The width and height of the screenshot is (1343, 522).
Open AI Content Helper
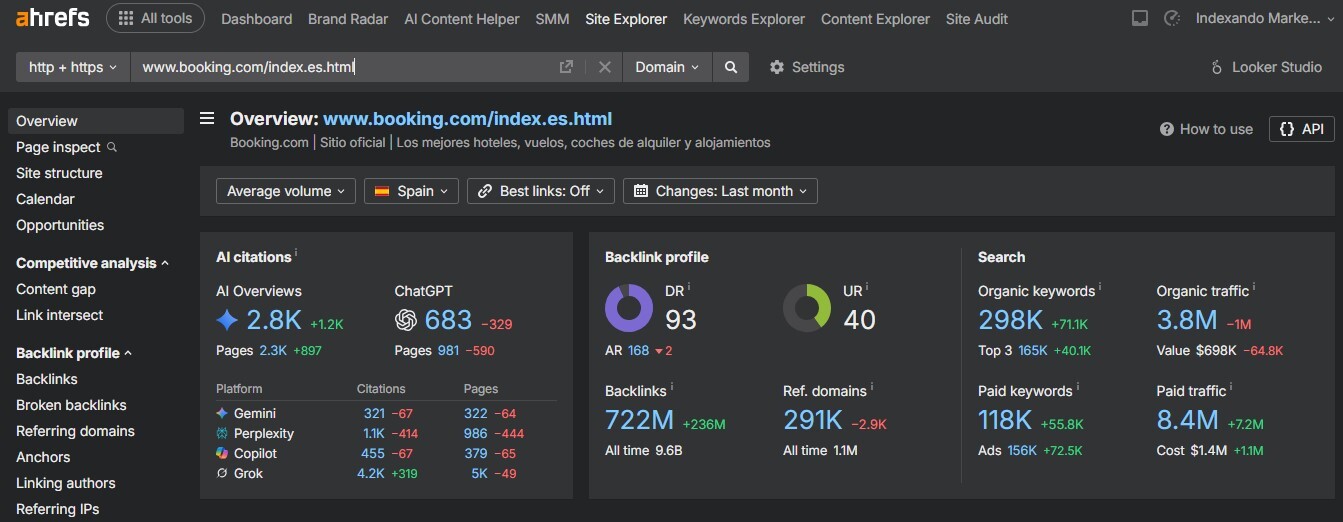(462, 19)
